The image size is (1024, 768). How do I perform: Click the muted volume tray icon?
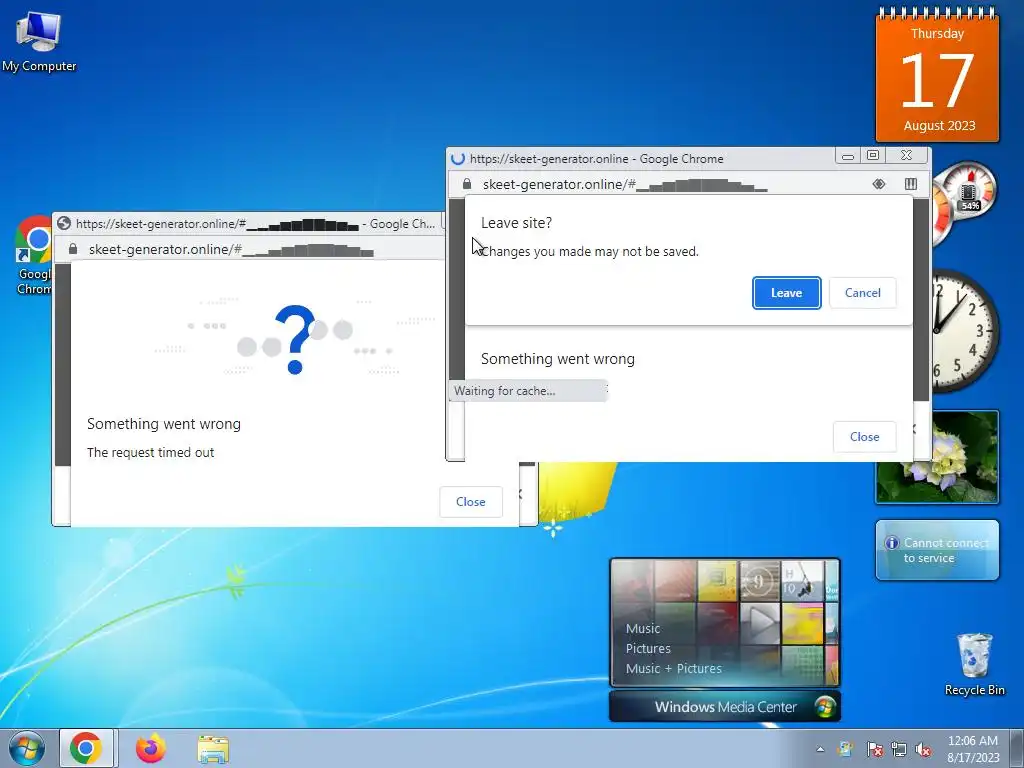pos(923,750)
